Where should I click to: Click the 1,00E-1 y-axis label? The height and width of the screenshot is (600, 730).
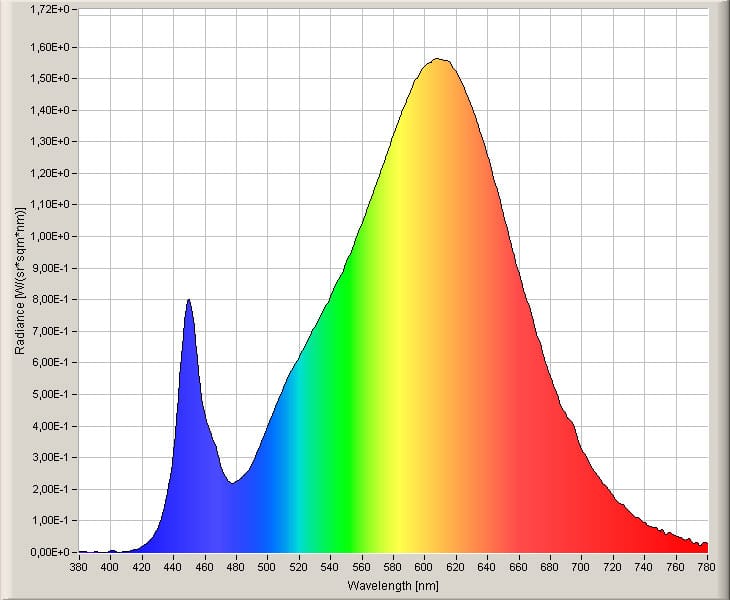tap(51, 520)
